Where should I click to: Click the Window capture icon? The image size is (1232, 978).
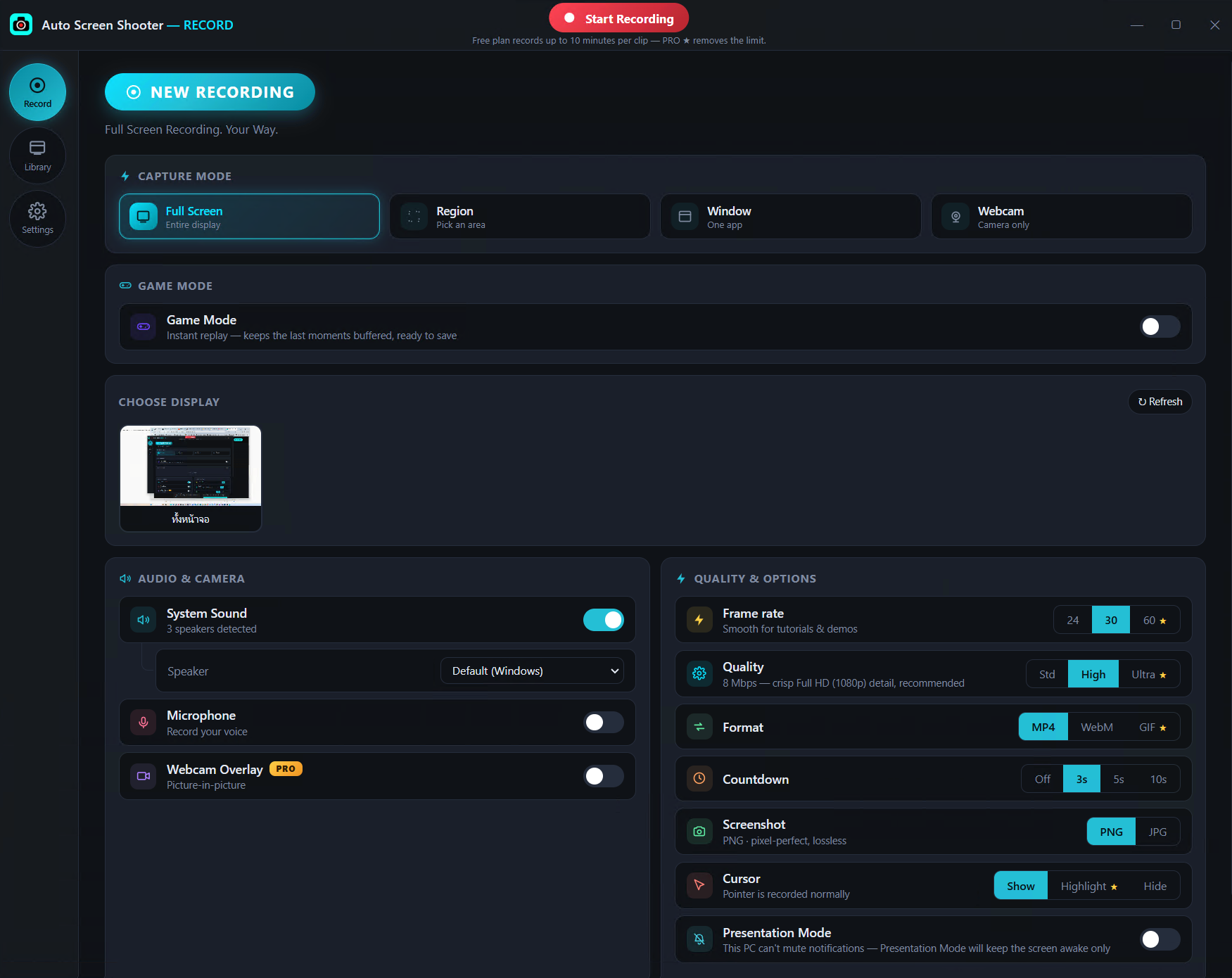point(685,217)
